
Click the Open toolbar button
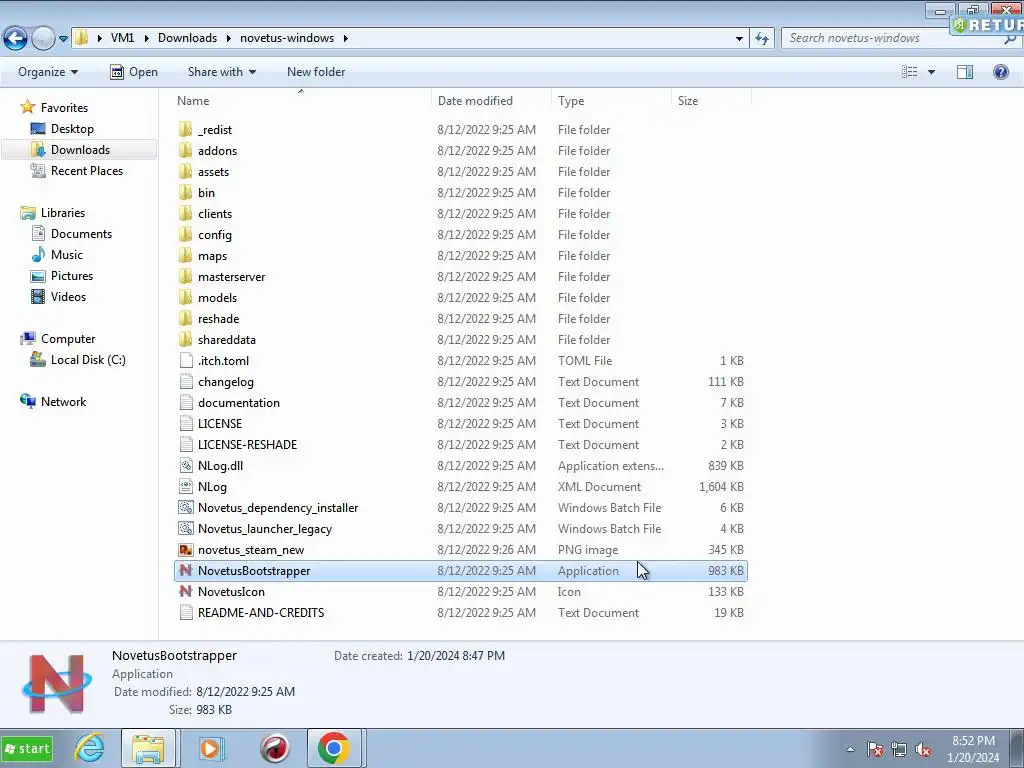(134, 72)
